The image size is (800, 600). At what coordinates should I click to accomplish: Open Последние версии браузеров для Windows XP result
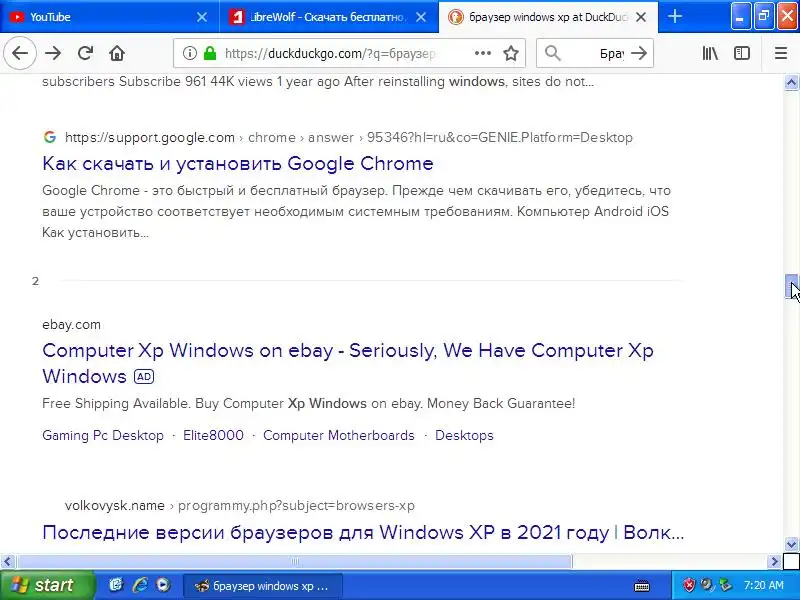[x=363, y=532]
